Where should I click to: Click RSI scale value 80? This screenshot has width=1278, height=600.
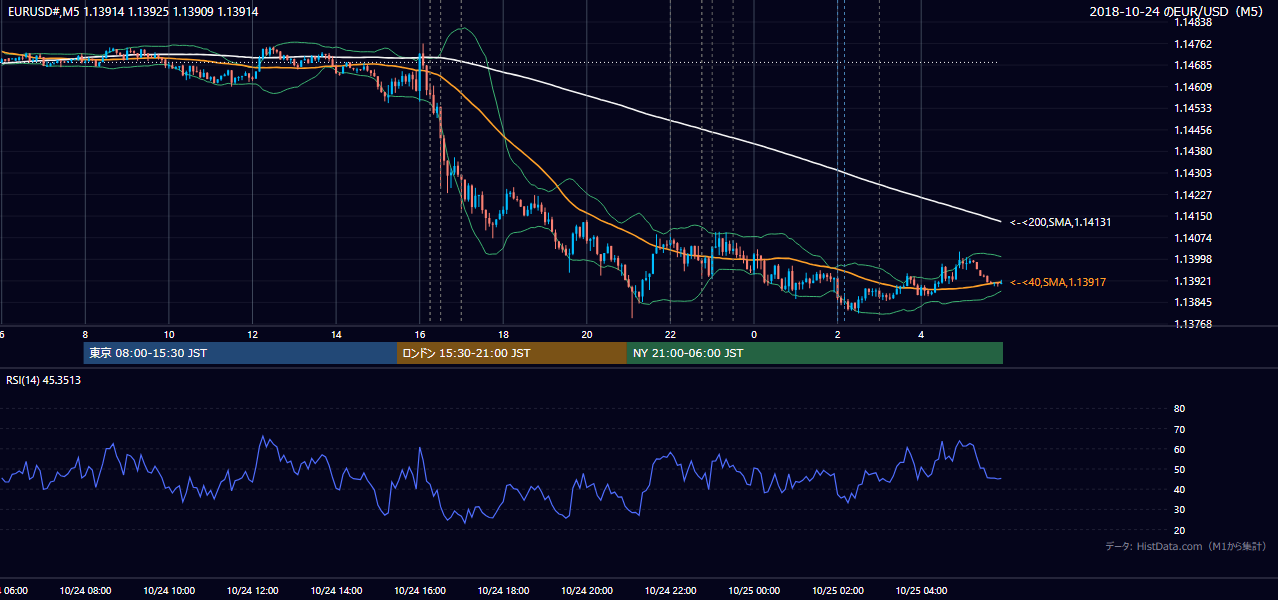tap(1179, 409)
